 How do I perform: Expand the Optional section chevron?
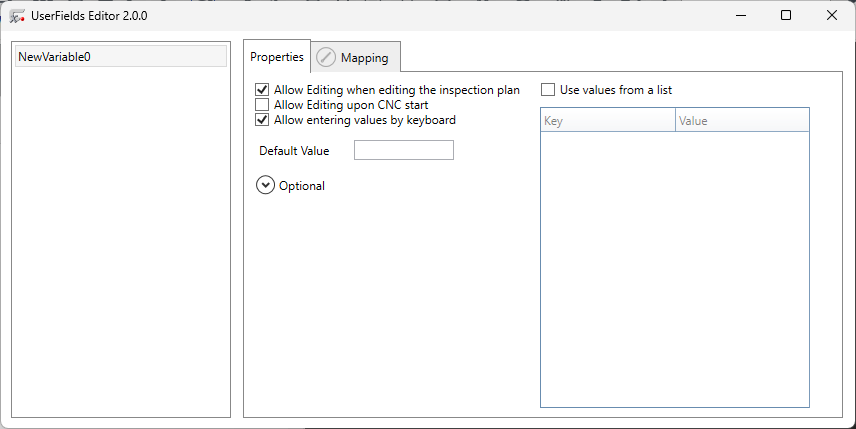265,186
